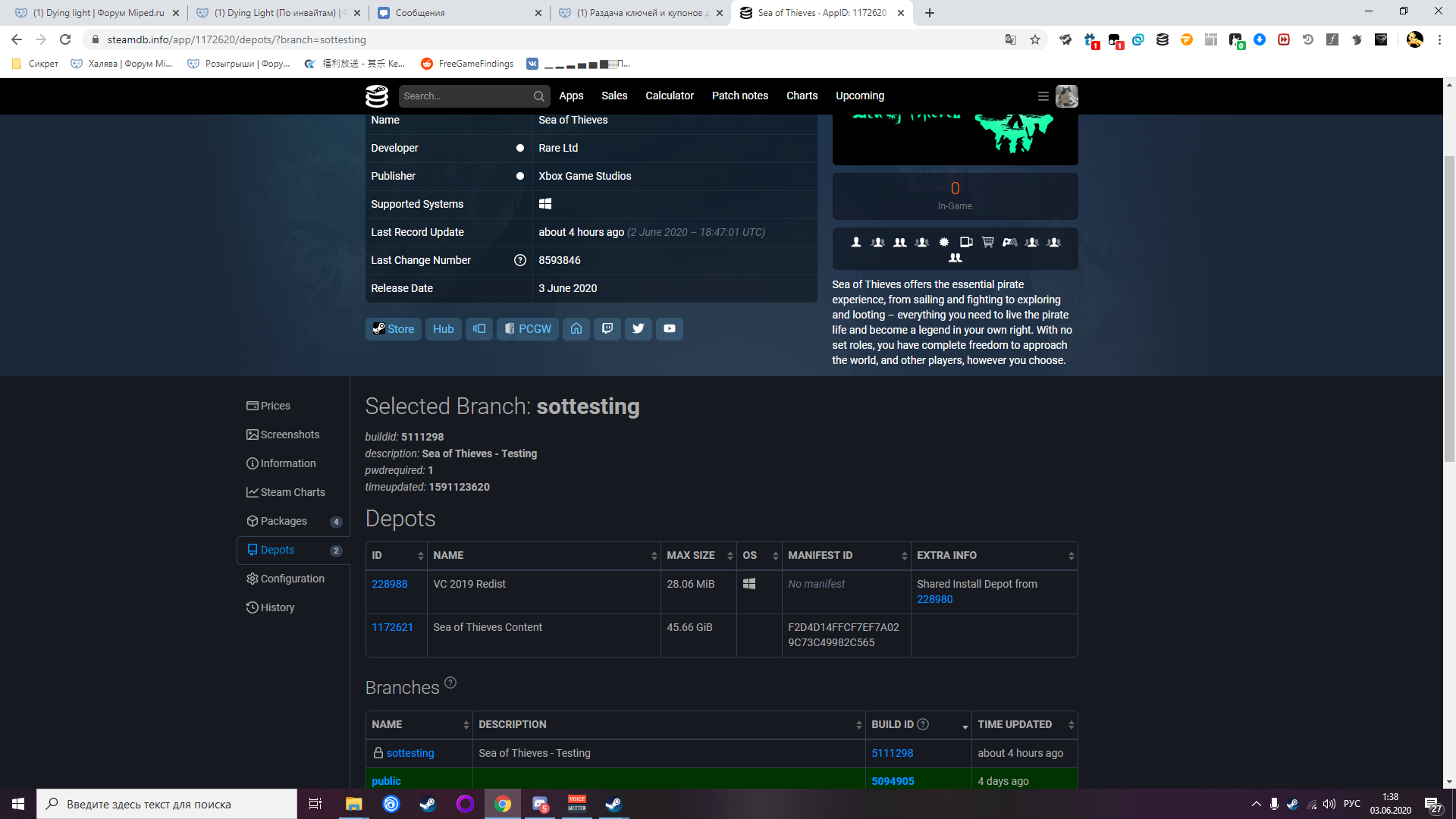The height and width of the screenshot is (819, 1456).
Task: Switch to the Сообщения browser tab
Action: coord(460,13)
